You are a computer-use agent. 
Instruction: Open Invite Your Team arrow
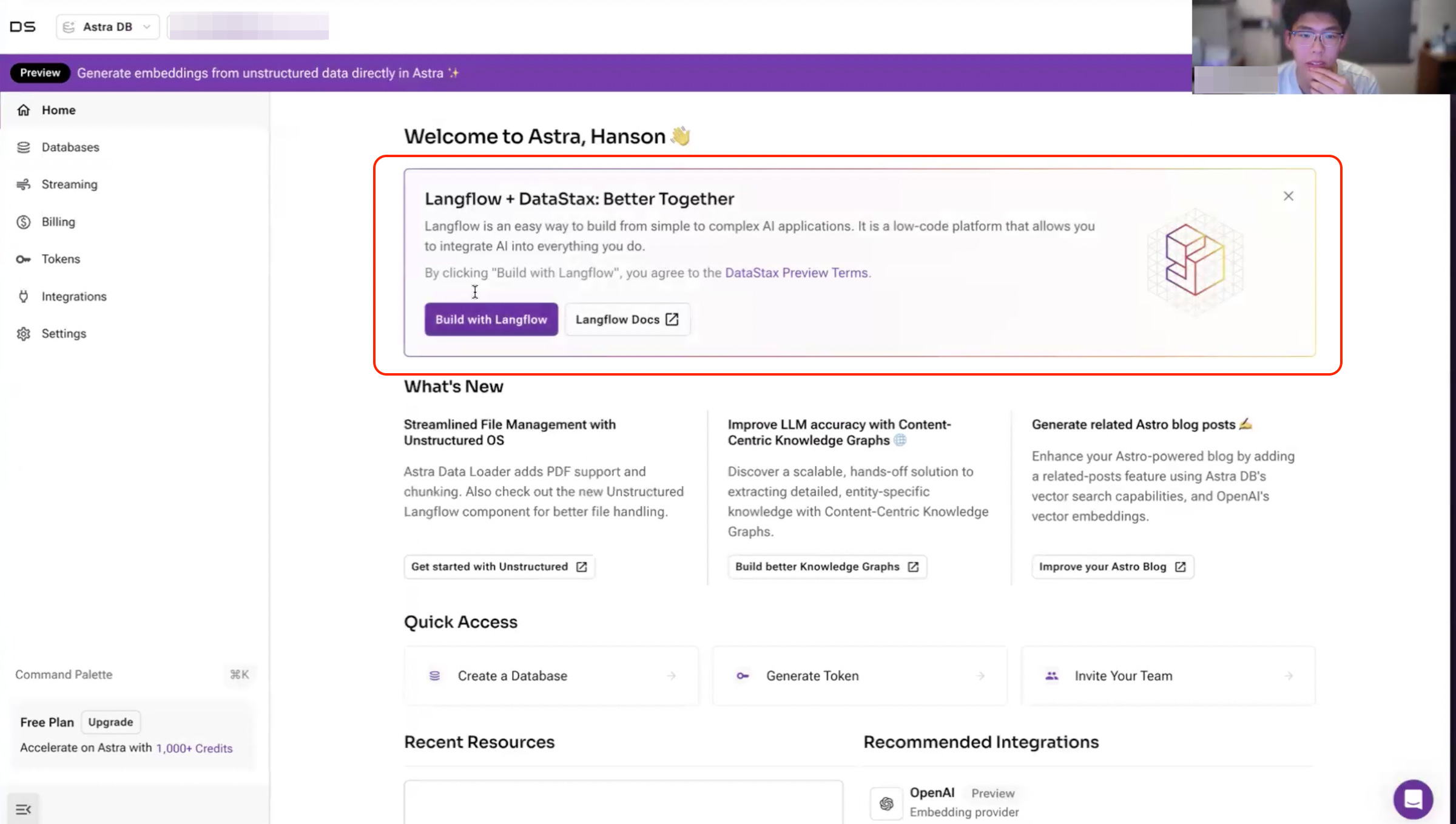(x=1289, y=675)
